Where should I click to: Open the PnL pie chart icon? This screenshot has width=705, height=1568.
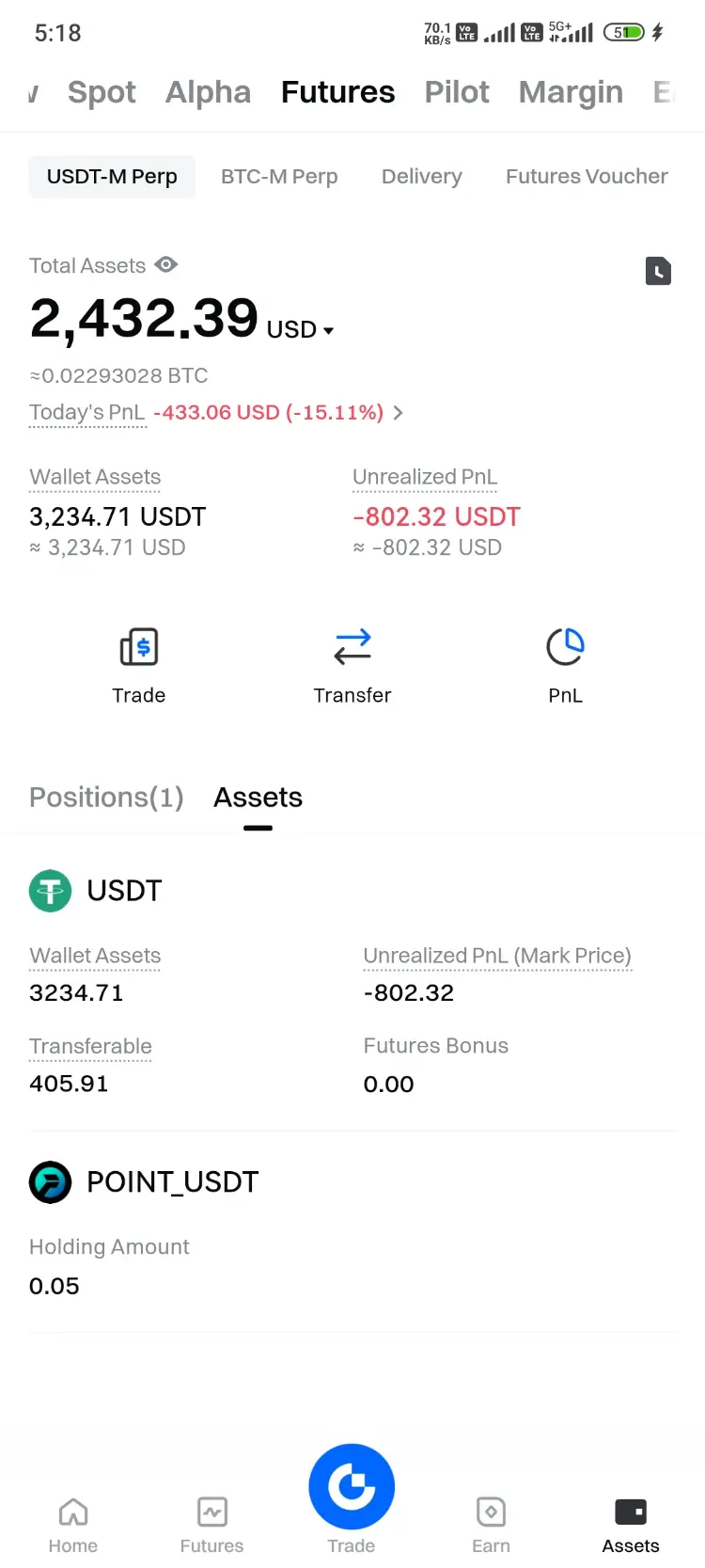point(565,647)
